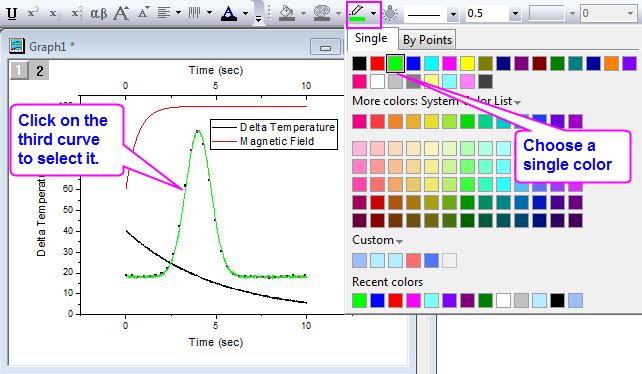Open the font color dropdown arrow

pos(245,14)
